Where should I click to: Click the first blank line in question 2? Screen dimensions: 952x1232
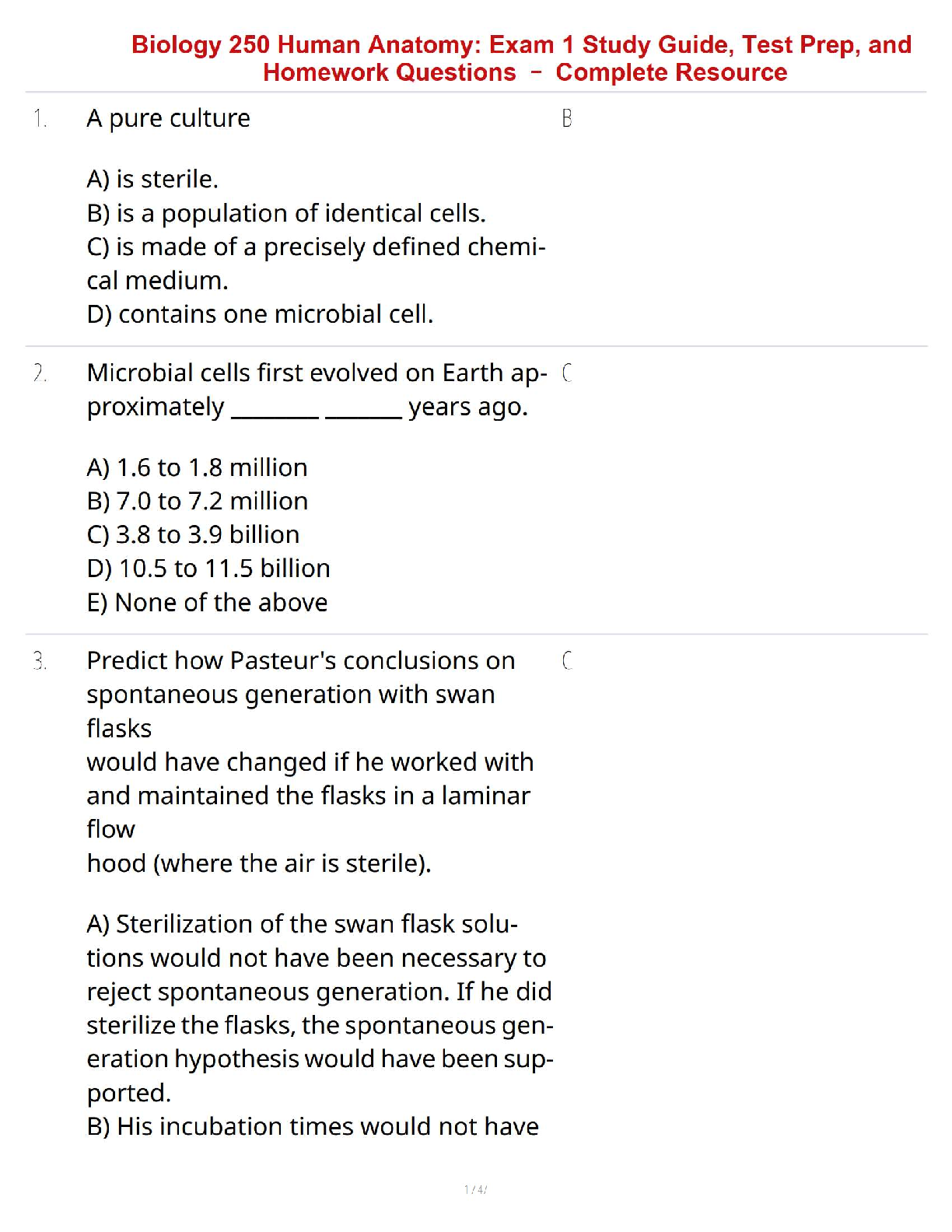(x=275, y=415)
